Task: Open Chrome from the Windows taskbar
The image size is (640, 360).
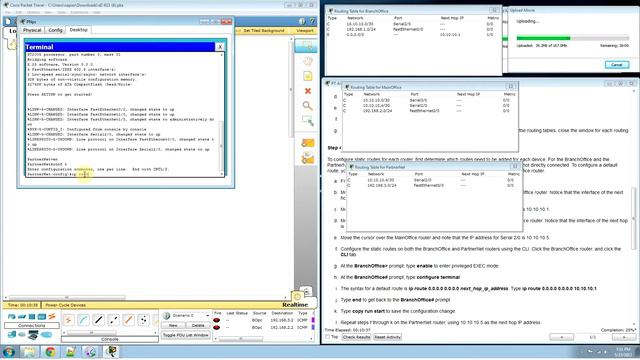Action: coord(50,352)
